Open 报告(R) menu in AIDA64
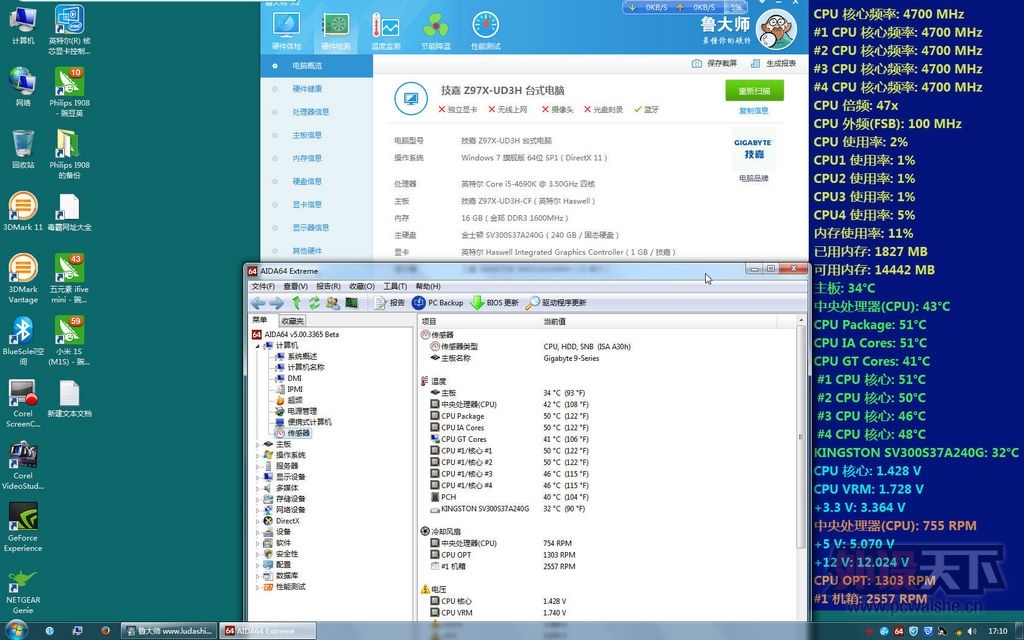This screenshot has width=1024, height=640. [328, 286]
